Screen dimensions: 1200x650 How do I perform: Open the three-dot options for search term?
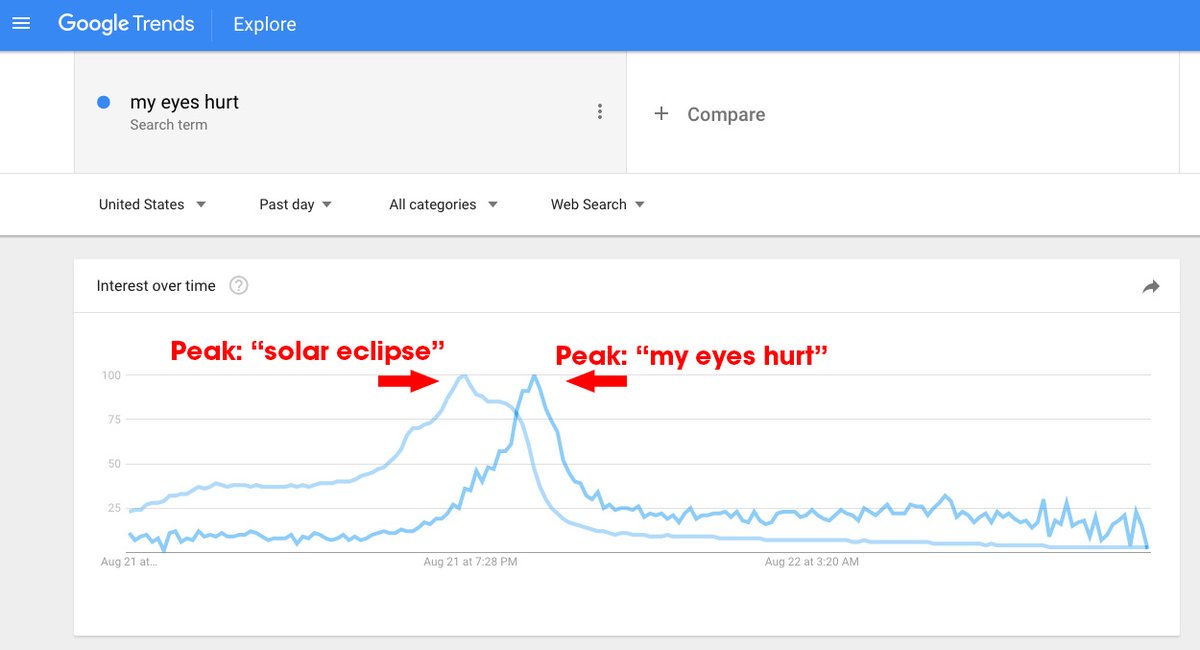tap(599, 112)
